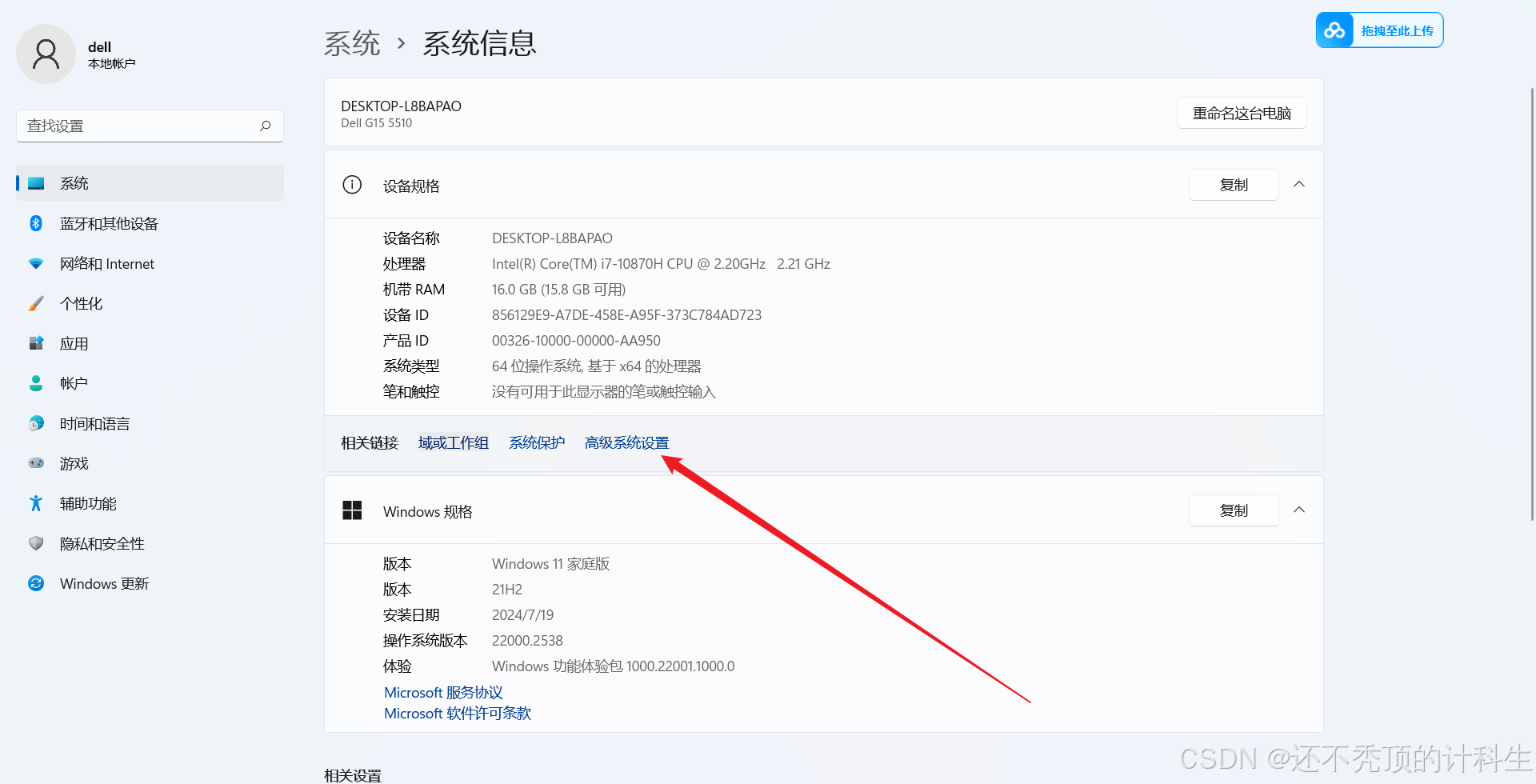Screen dimensions: 1536x784
Task: Click the dell 本地帐户 profile name
Action: (x=111, y=54)
